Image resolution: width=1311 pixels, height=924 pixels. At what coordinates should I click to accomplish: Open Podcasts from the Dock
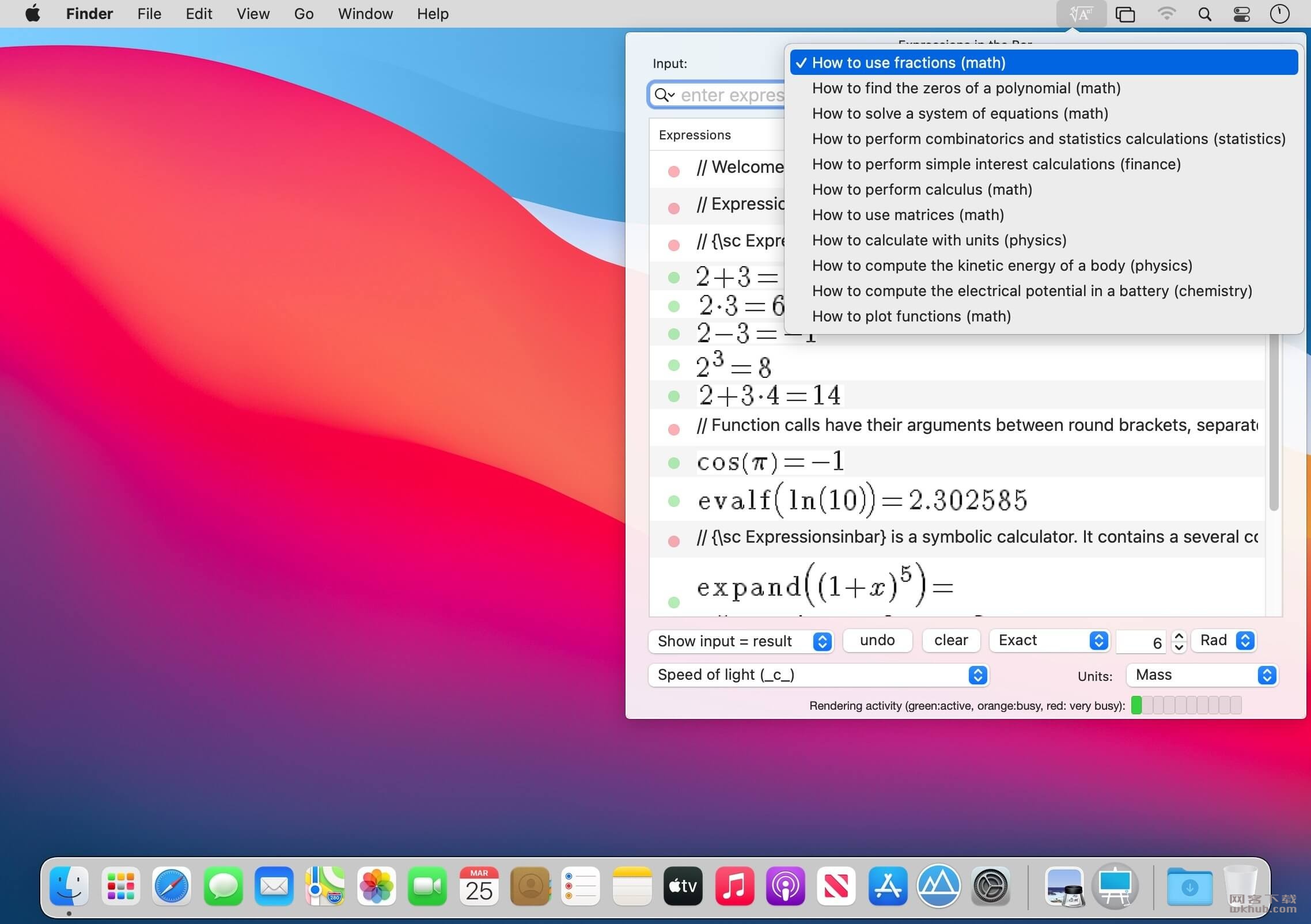point(786,885)
